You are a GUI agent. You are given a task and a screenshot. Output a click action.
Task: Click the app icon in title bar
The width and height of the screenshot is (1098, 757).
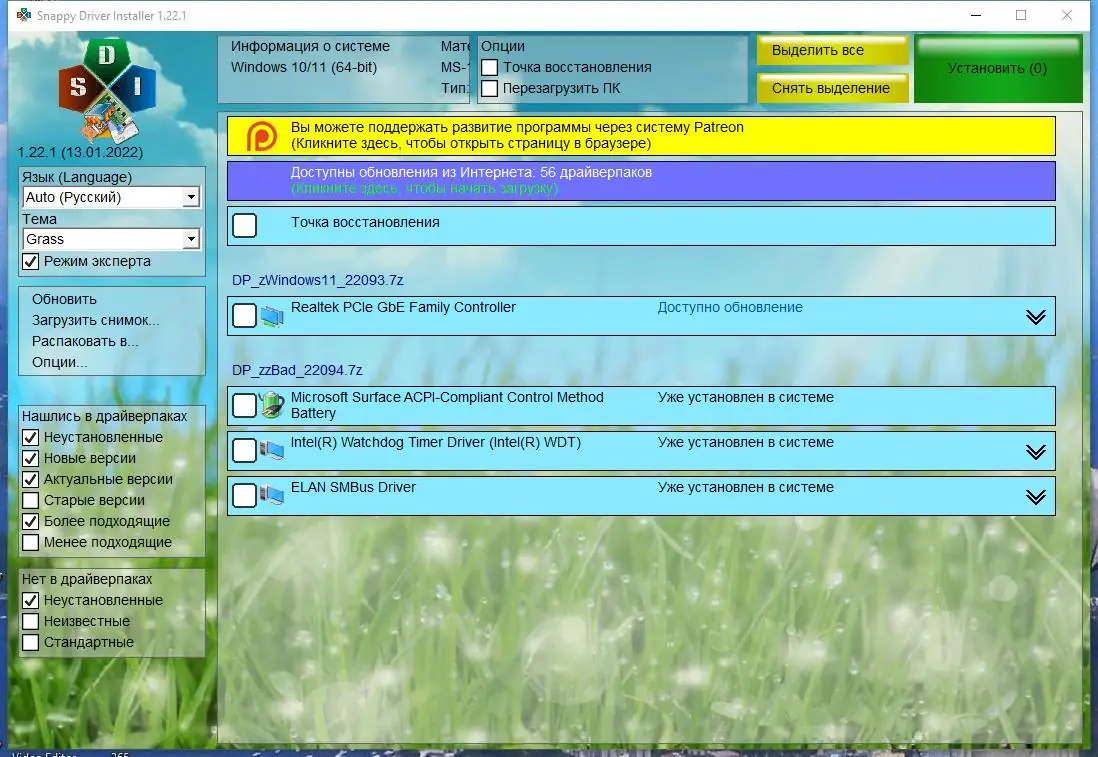(x=24, y=15)
